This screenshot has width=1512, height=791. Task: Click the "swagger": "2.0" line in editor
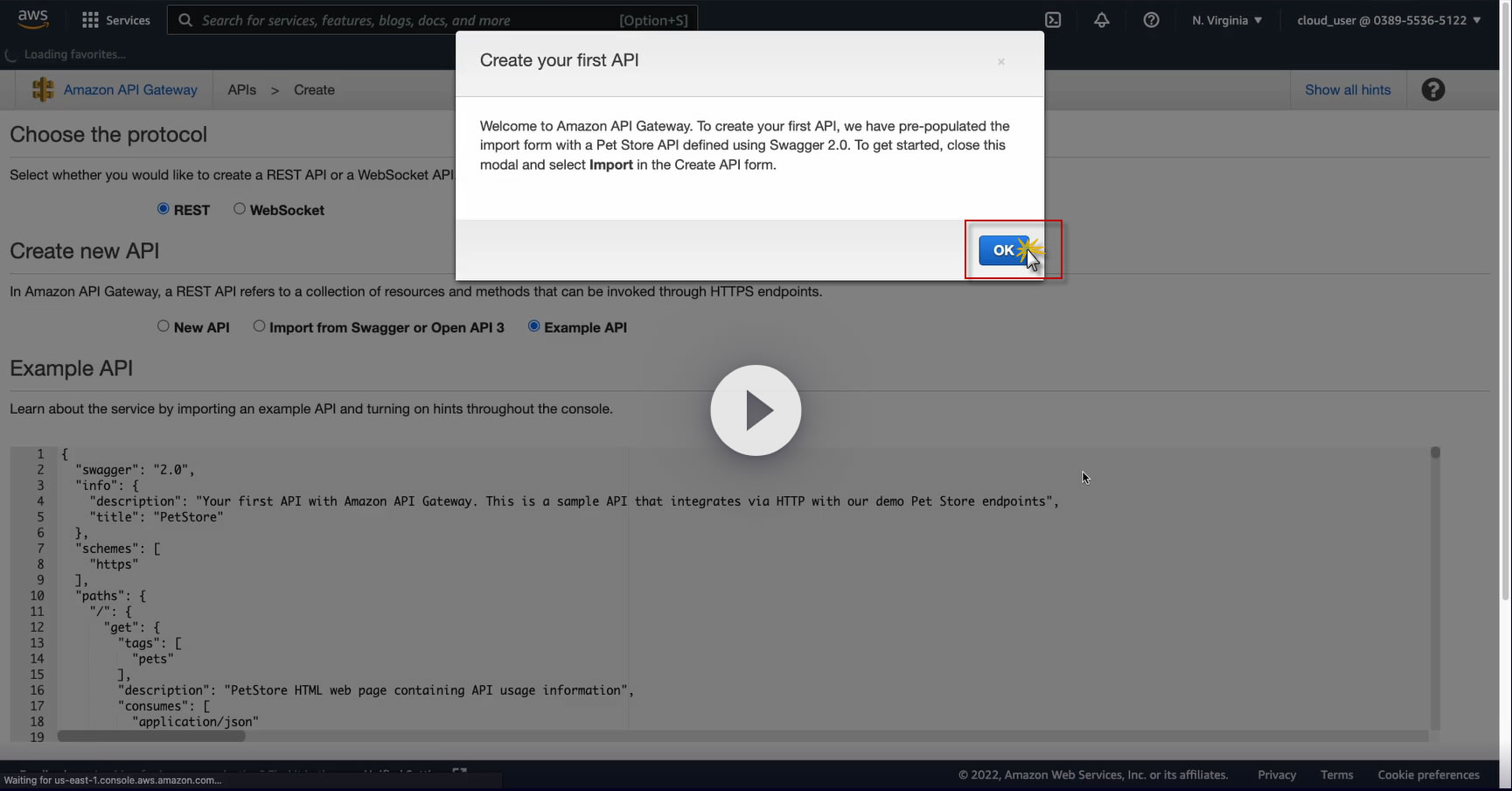[x=135, y=470]
